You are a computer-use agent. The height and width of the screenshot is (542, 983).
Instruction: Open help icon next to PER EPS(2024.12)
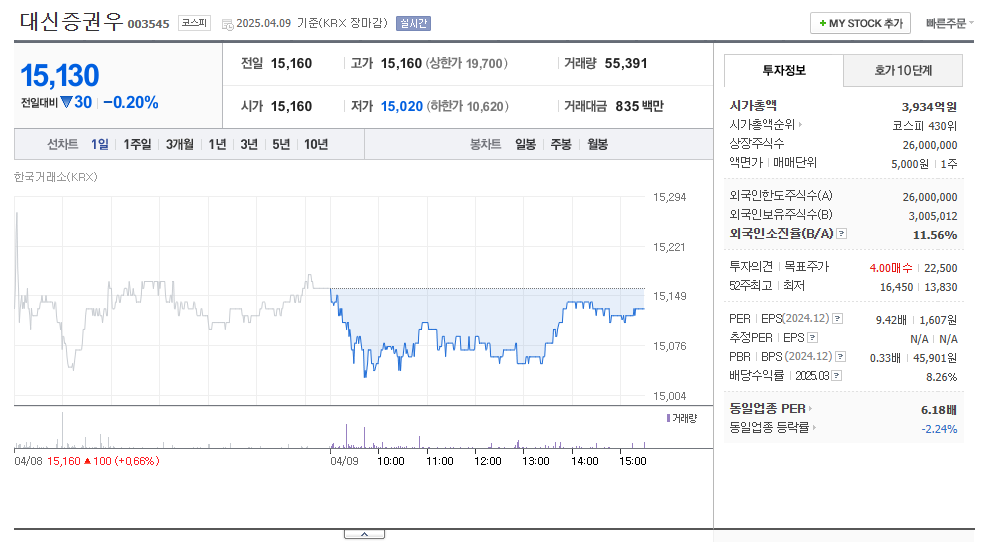(x=838, y=319)
